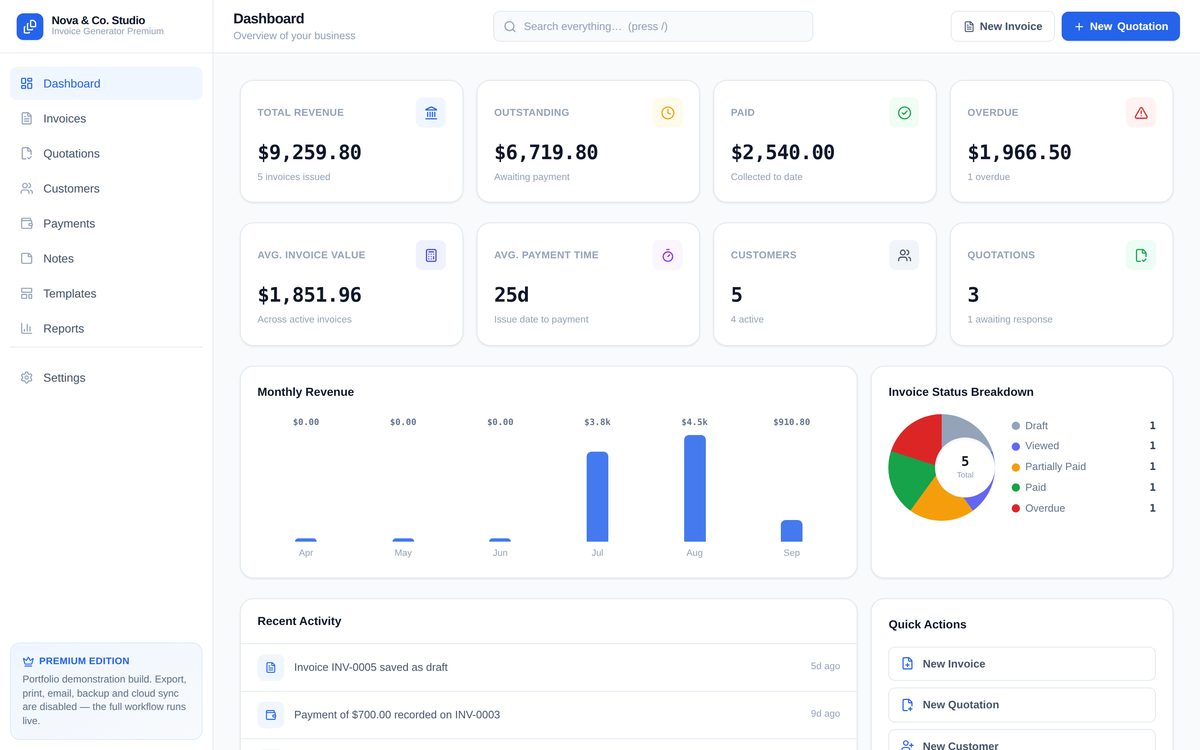Click 'Invoice INV-0005 saved as draft' text
Viewport: 1200px width, 750px height.
point(371,667)
